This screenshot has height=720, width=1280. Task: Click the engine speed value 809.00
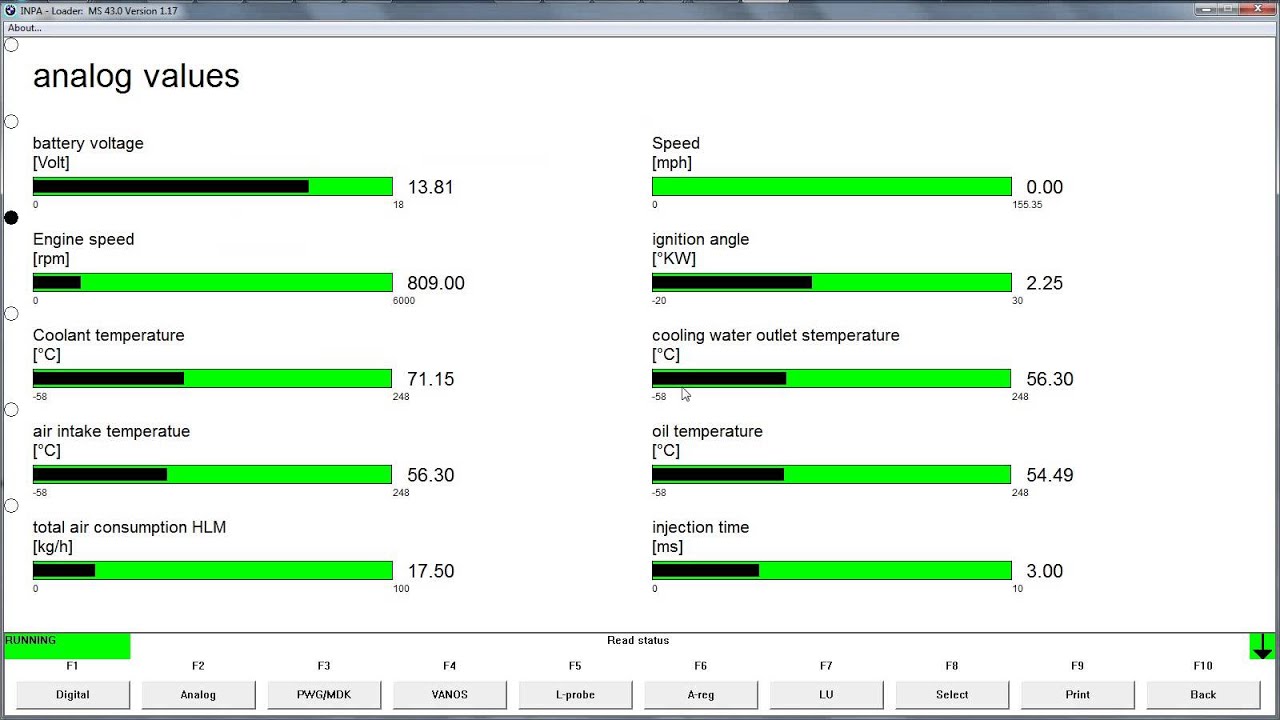click(x=436, y=283)
